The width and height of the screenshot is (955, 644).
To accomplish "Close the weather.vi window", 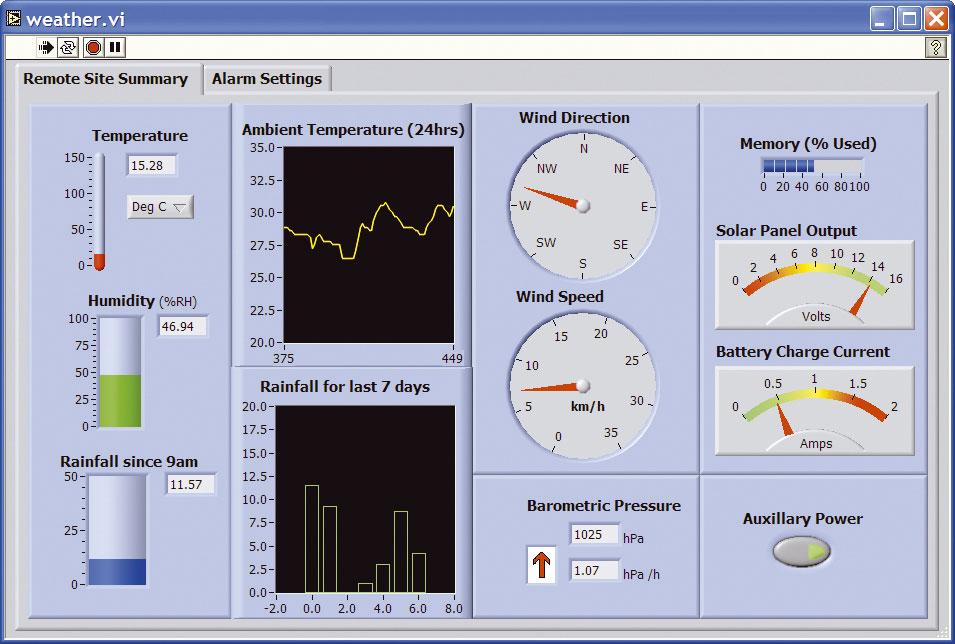I will pyautogui.click(x=936, y=19).
